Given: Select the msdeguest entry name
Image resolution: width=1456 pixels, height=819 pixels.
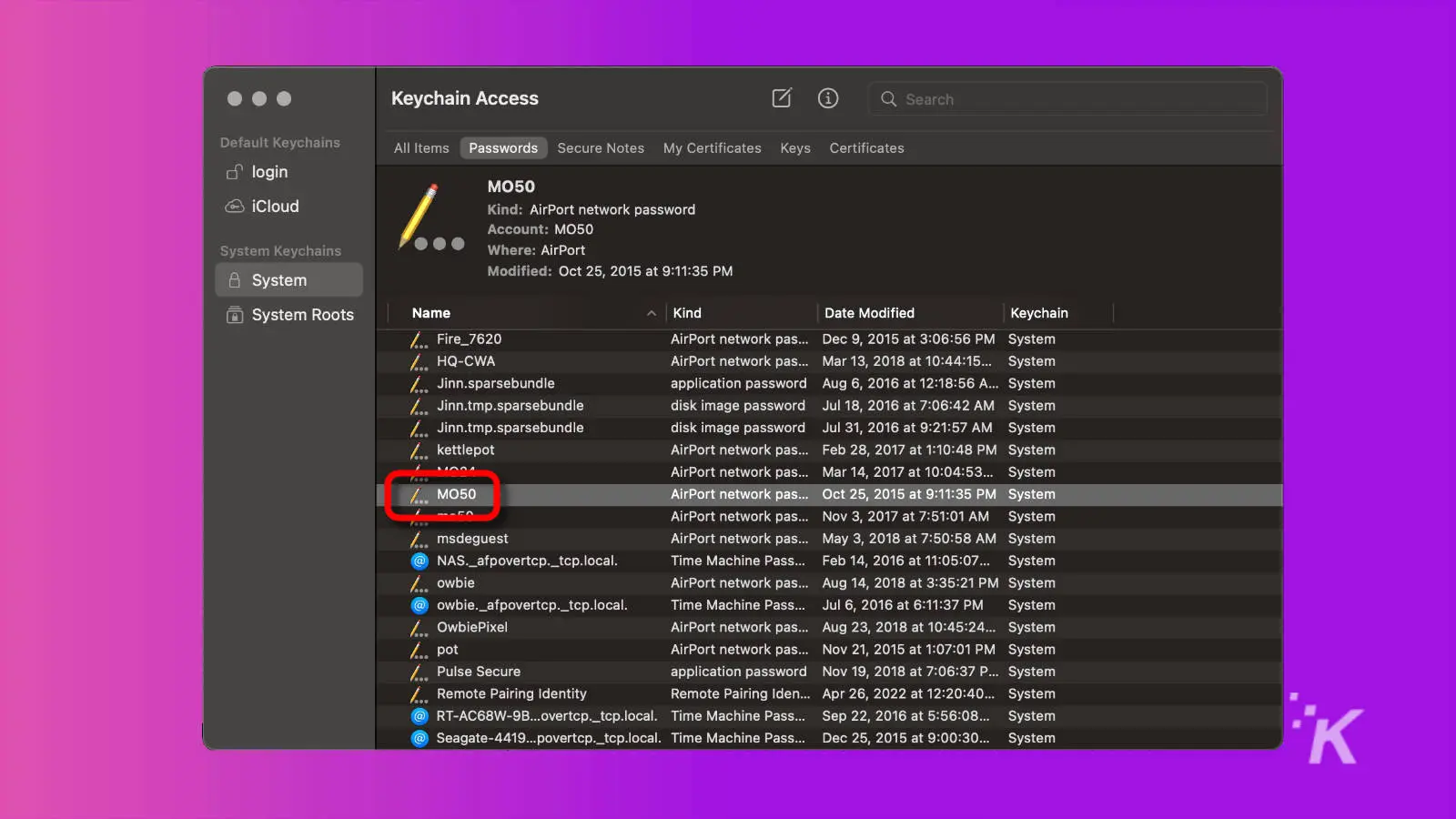Looking at the screenshot, I should 472,539.
